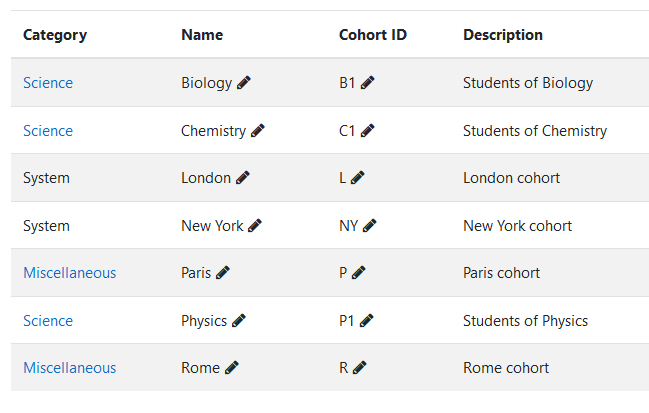Click pencil icon next to P ID

pos(359,273)
